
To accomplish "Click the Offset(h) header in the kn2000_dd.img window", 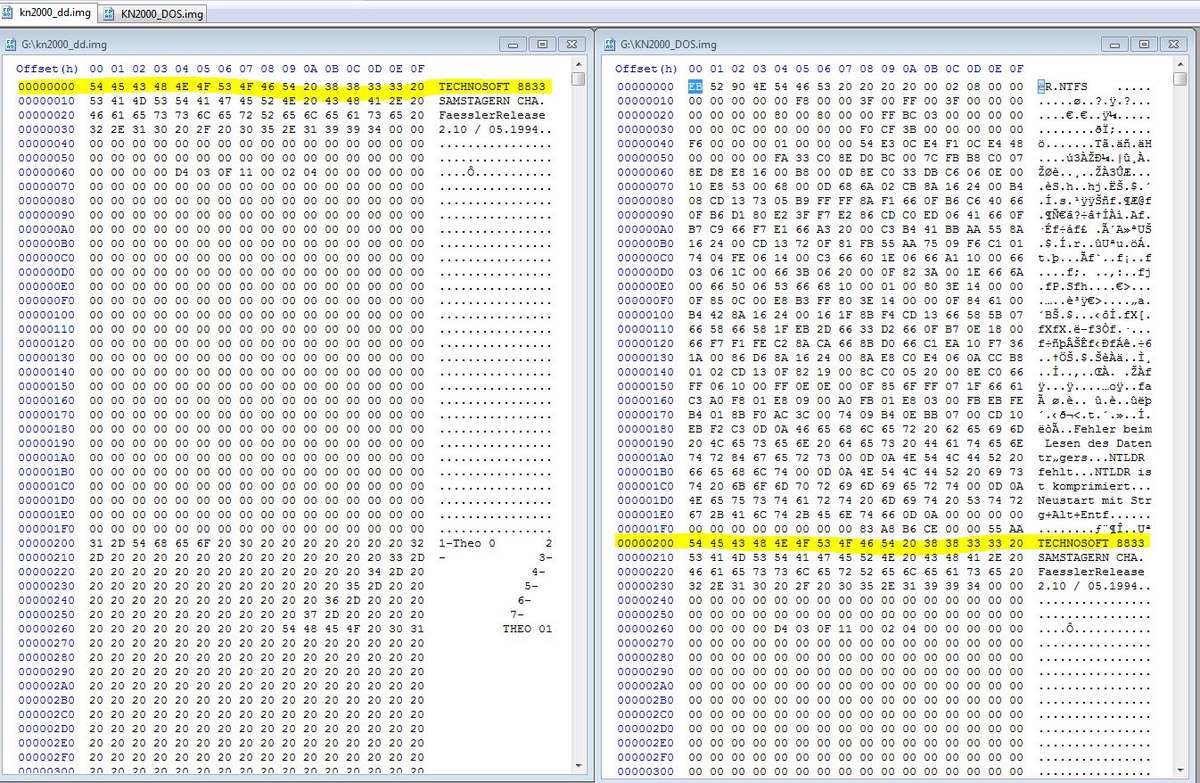I will pos(47,69).
